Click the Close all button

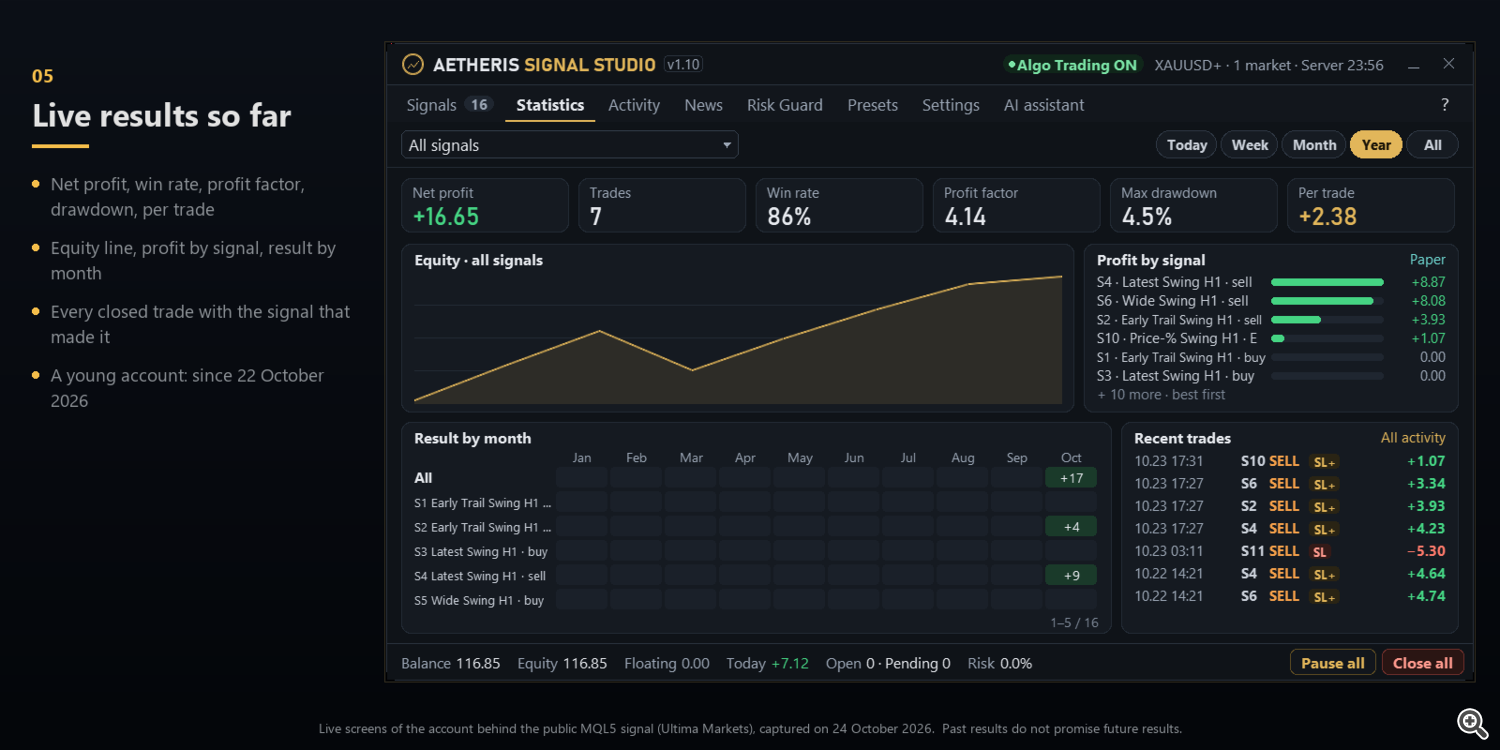pyautogui.click(x=1423, y=663)
